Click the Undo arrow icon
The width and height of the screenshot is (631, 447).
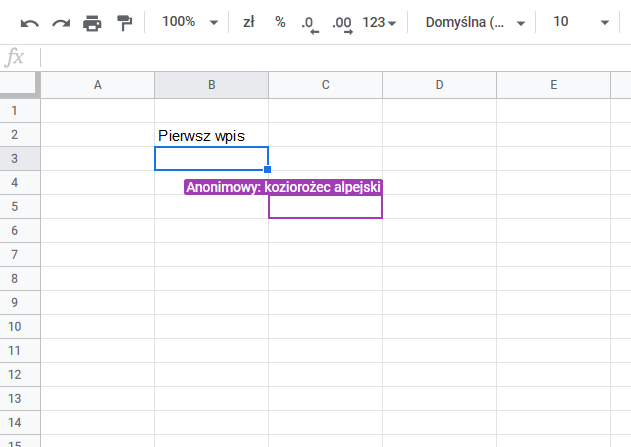tap(30, 22)
